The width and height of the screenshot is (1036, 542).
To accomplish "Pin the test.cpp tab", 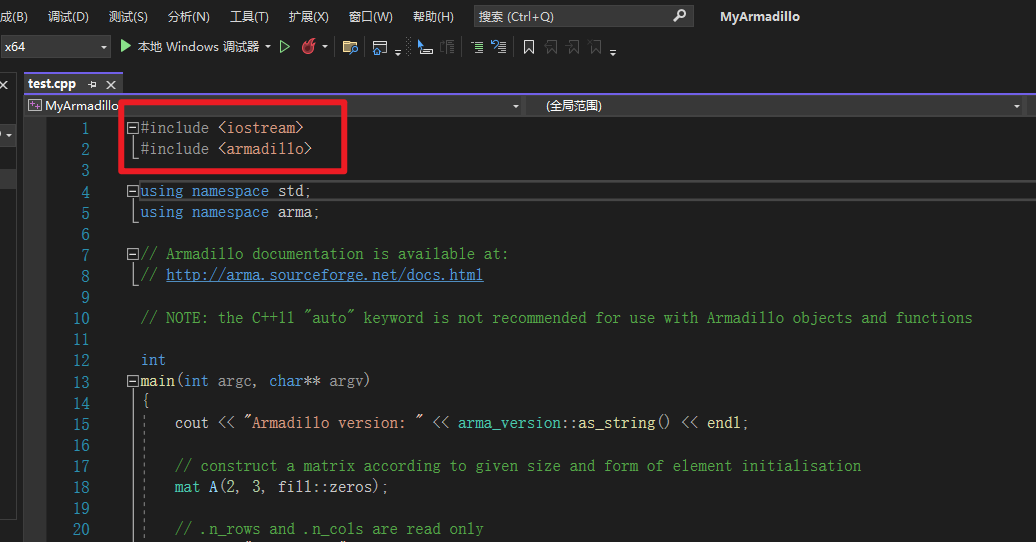I will (x=92, y=85).
